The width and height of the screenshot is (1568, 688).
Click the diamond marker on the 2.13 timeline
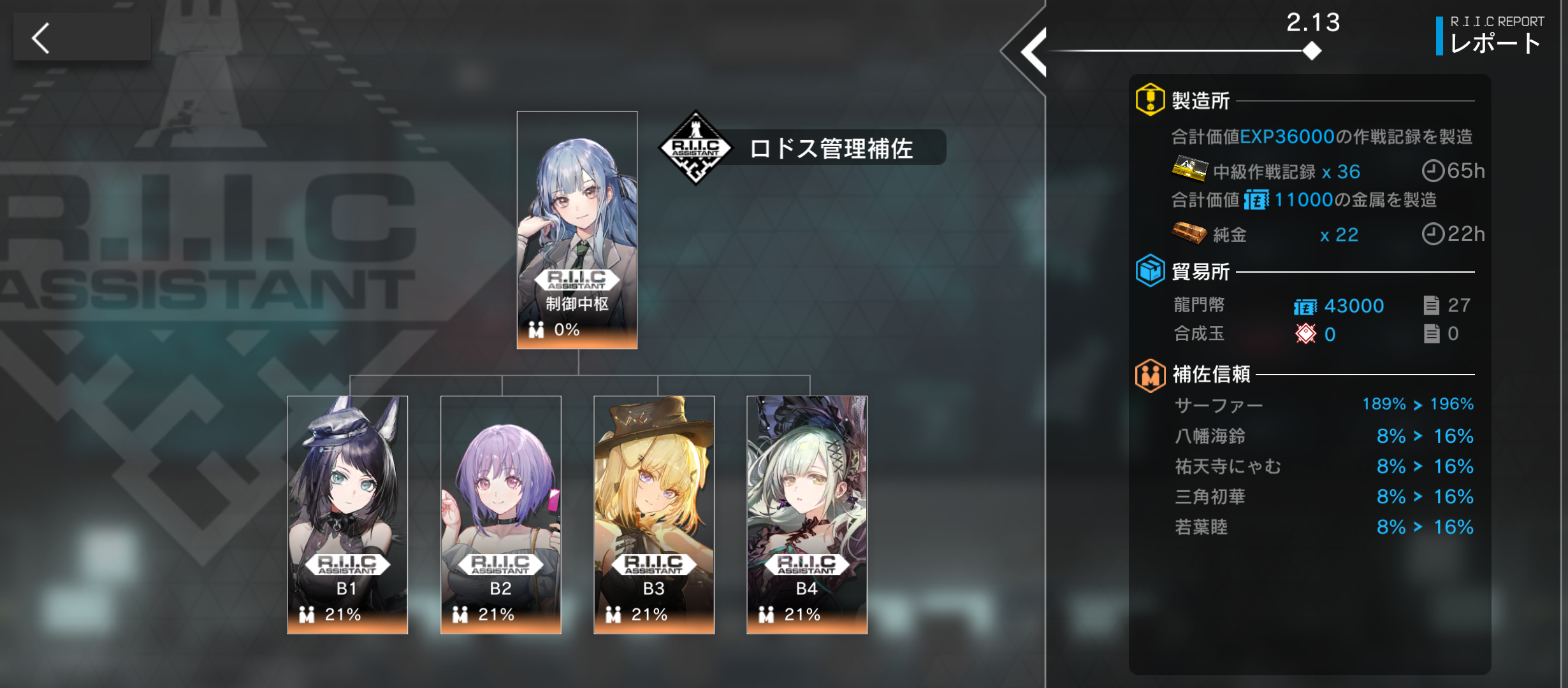click(x=1312, y=50)
